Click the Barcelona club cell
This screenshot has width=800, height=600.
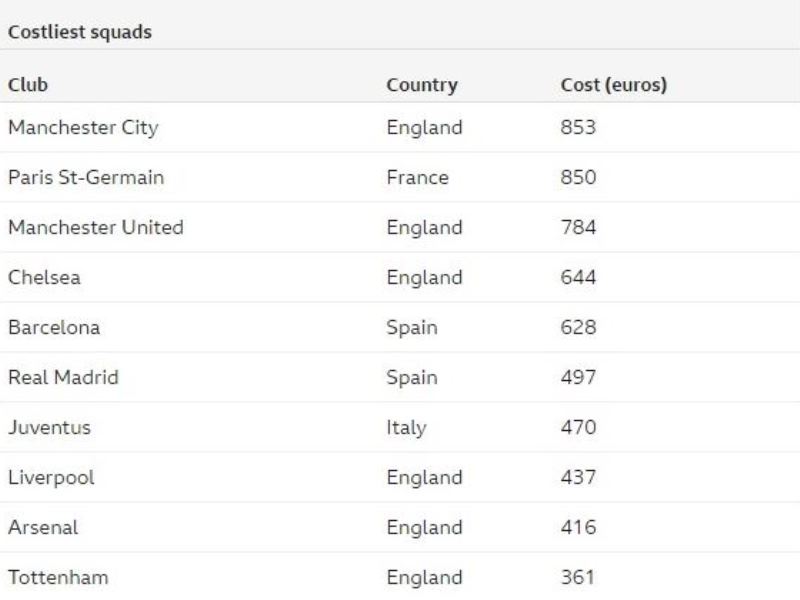coord(54,327)
